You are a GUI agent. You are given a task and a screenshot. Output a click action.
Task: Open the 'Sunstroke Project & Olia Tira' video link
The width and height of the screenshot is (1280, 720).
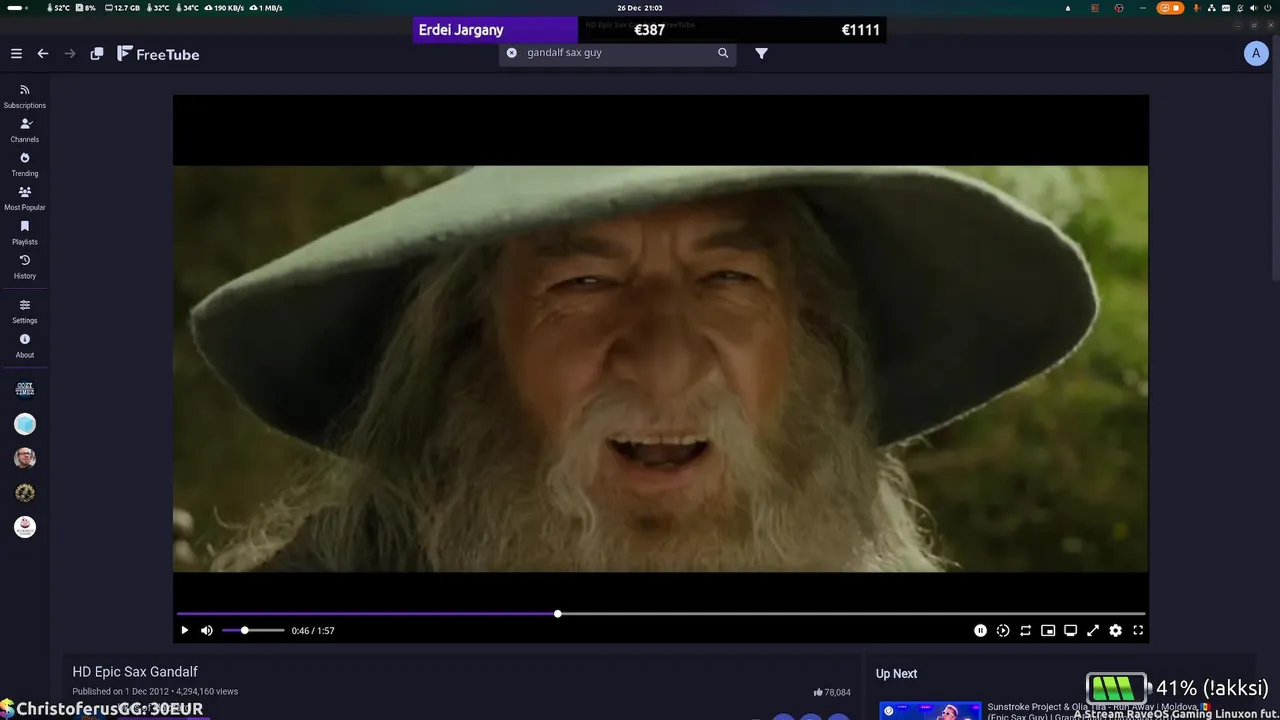click(x=1098, y=710)
